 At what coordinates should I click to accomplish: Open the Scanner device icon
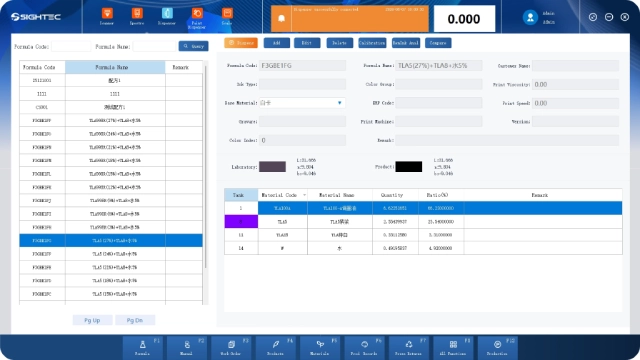tap(107, 16)
